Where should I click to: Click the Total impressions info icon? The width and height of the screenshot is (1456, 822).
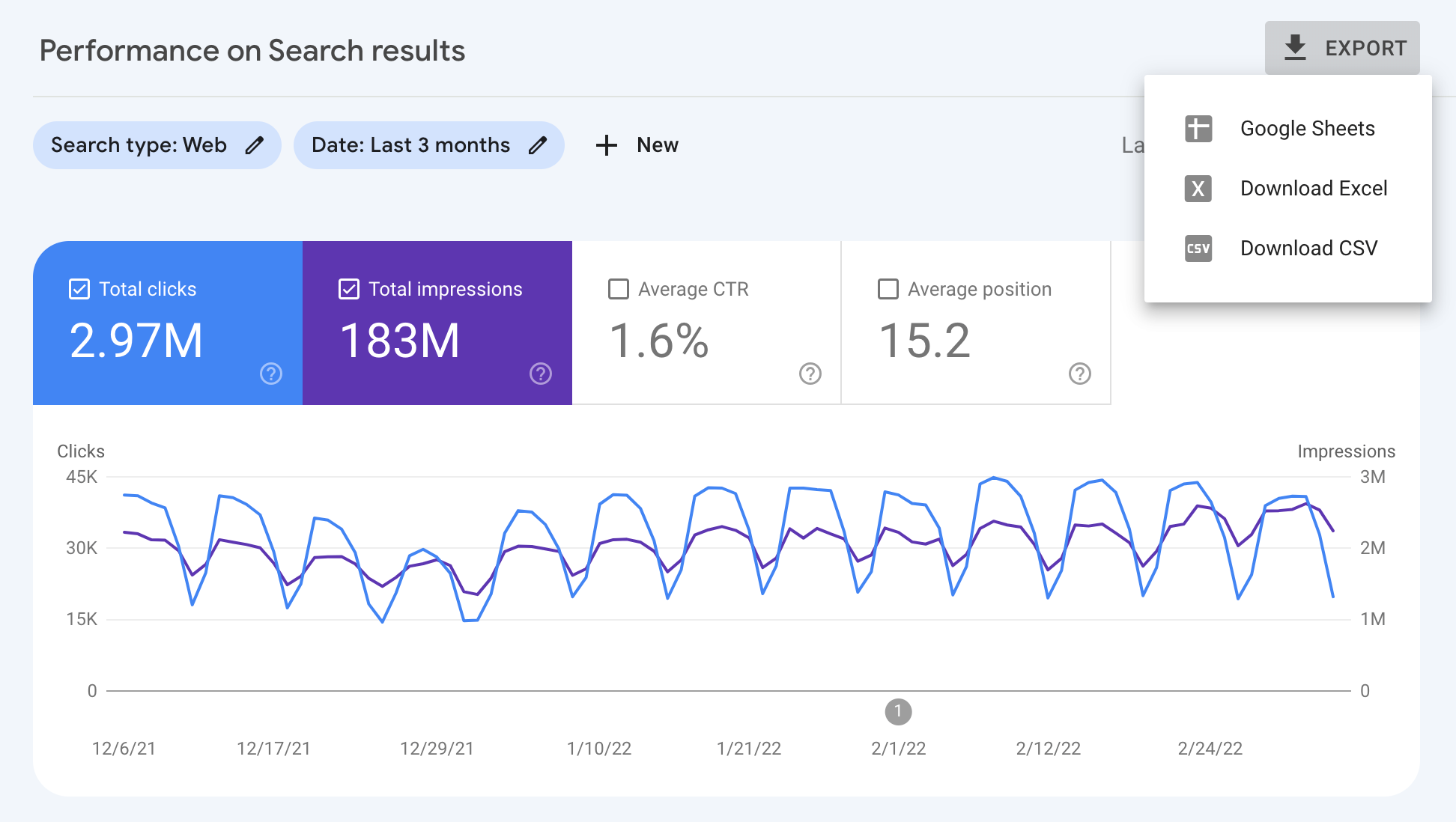tap(541, 376)
